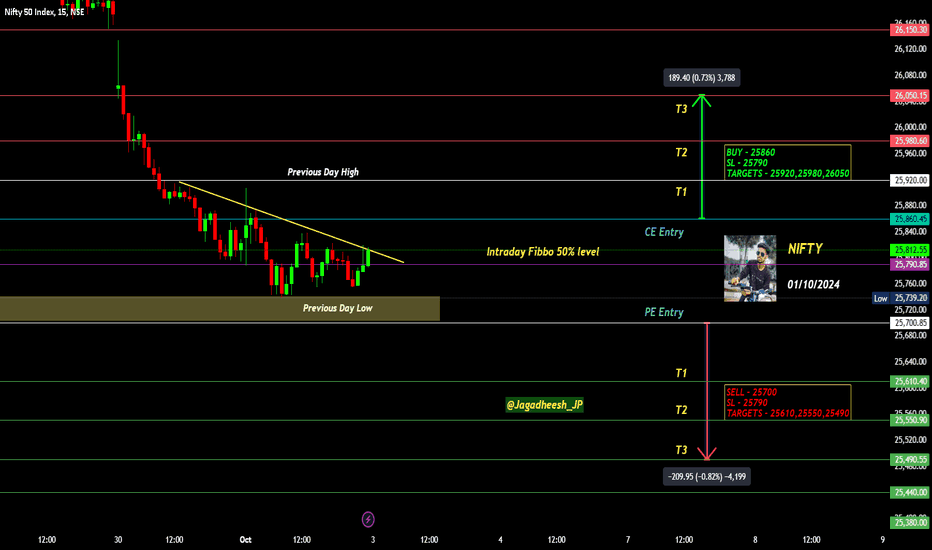Click the 189.40 (0.73%) measurement tooltip
Viewport: 932px width, 550px height.
[702, 78]
